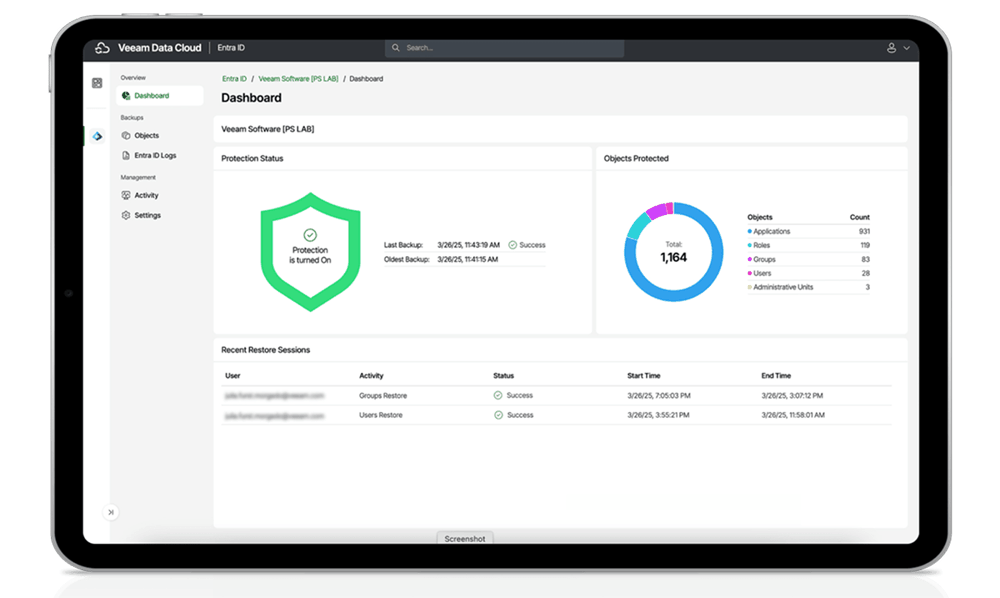Click the Activity column header in restore table
The image size is (1000, 598).
(371, 376)
